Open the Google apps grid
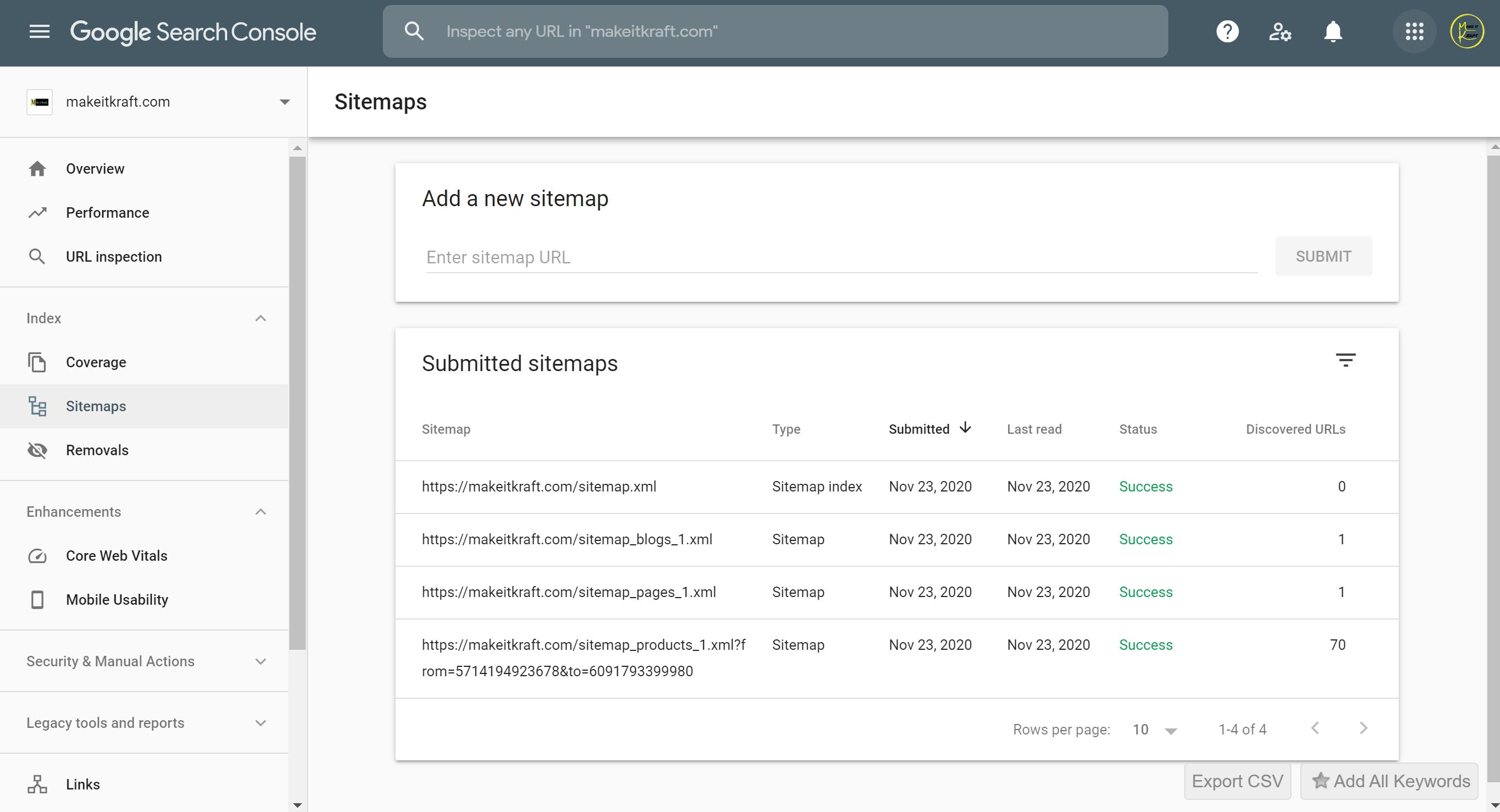The image size is (1500, 812). (1414, 31)
